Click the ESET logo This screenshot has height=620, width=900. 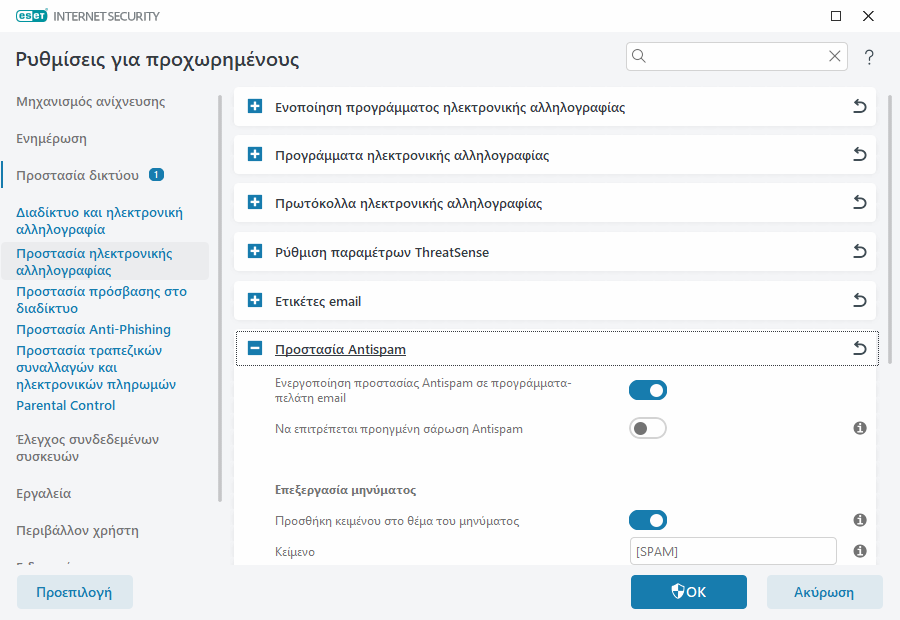pos(34,16)
